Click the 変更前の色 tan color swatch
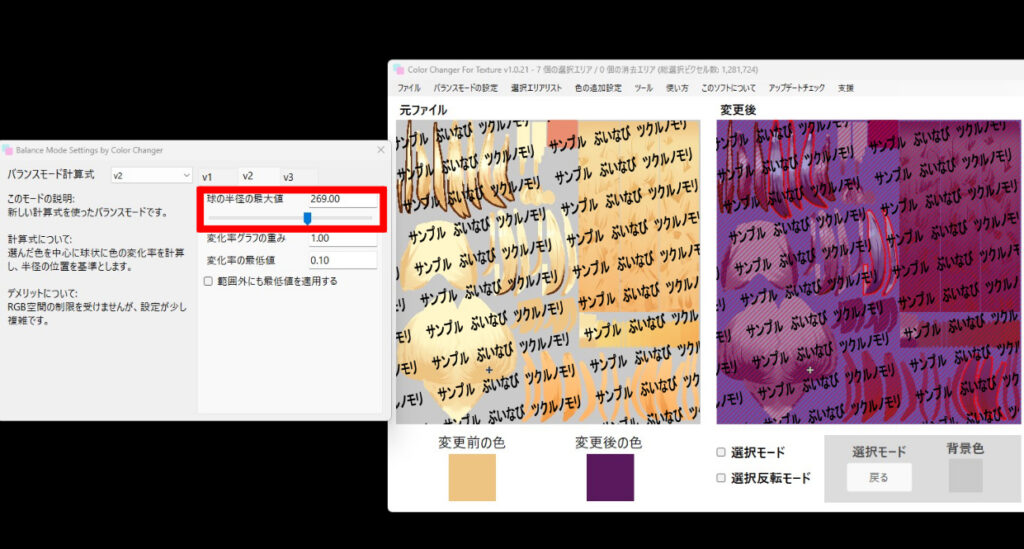1024x549 pixels. 472,477
